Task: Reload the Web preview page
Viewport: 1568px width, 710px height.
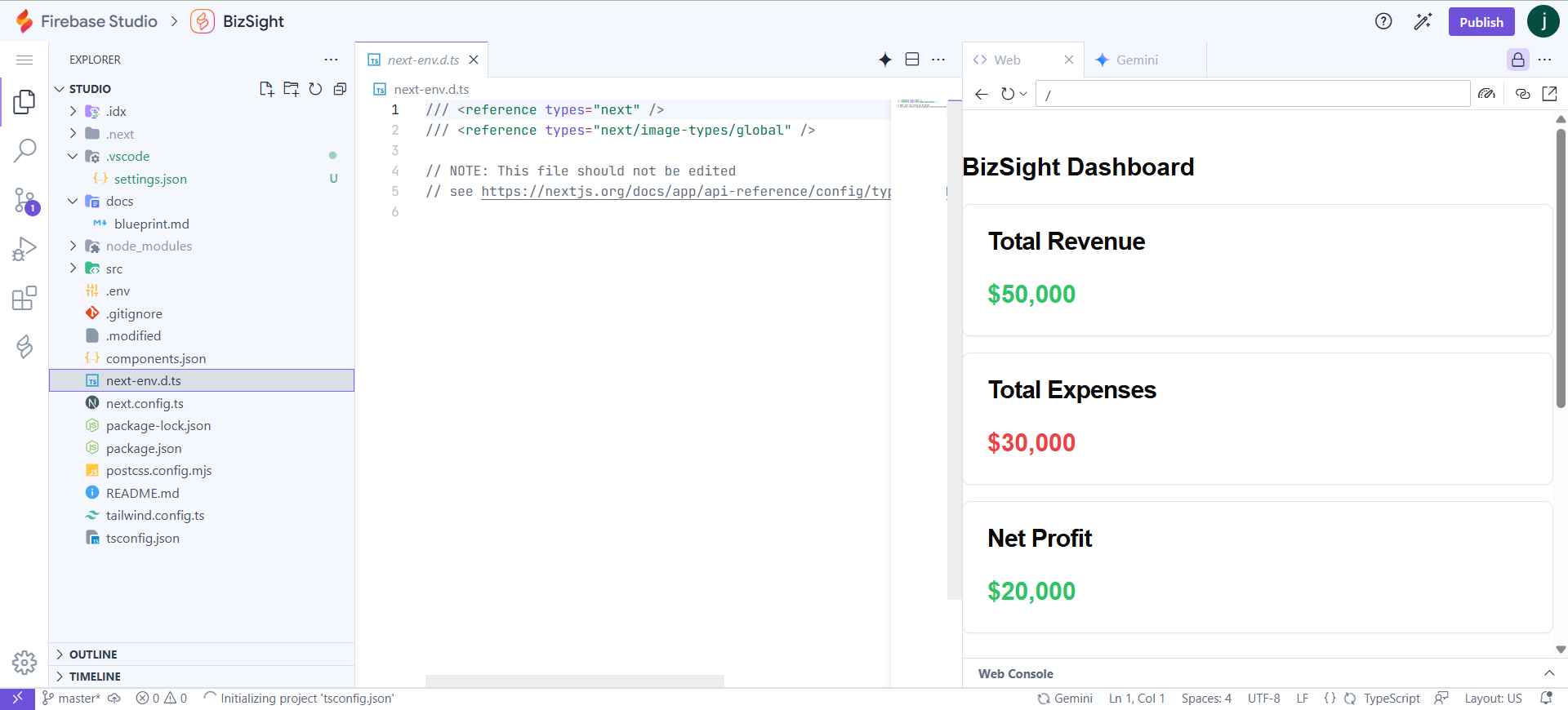Action: coord(1008,94)
